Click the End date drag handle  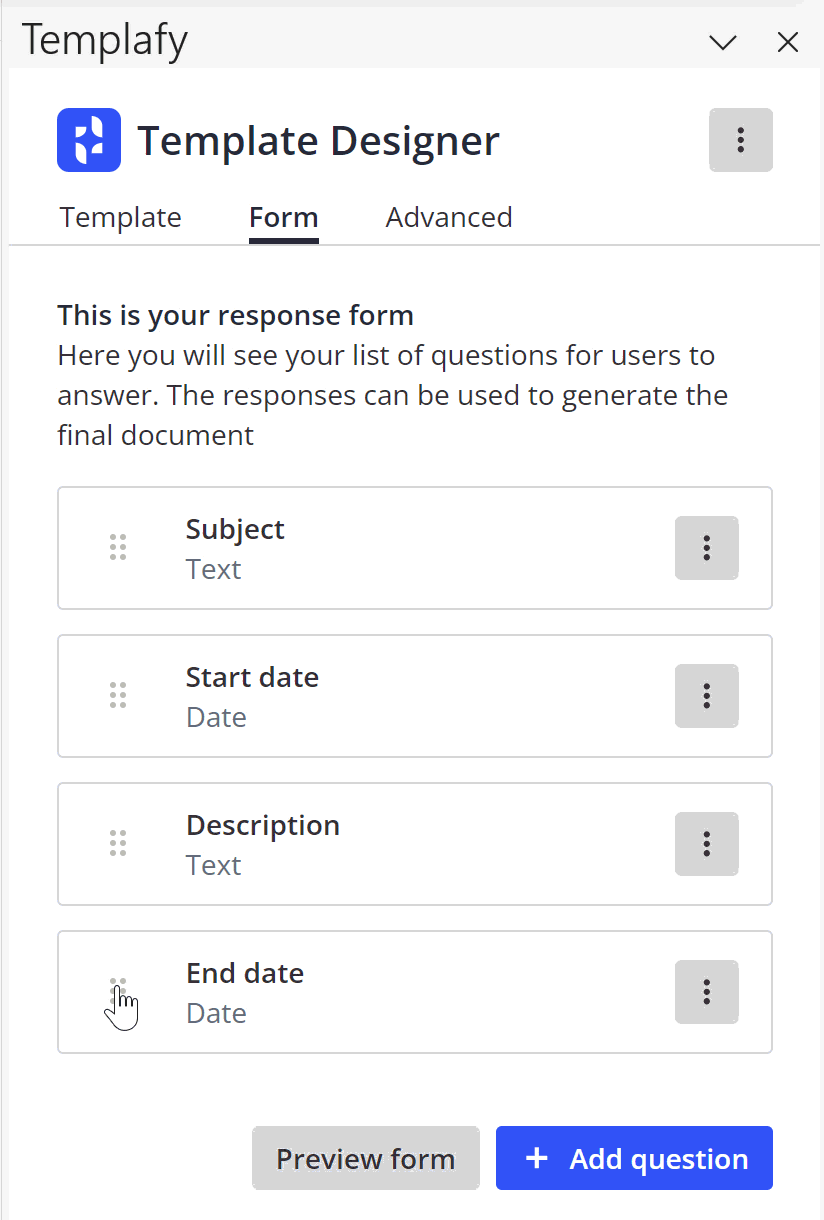click(x=118, y=992)
